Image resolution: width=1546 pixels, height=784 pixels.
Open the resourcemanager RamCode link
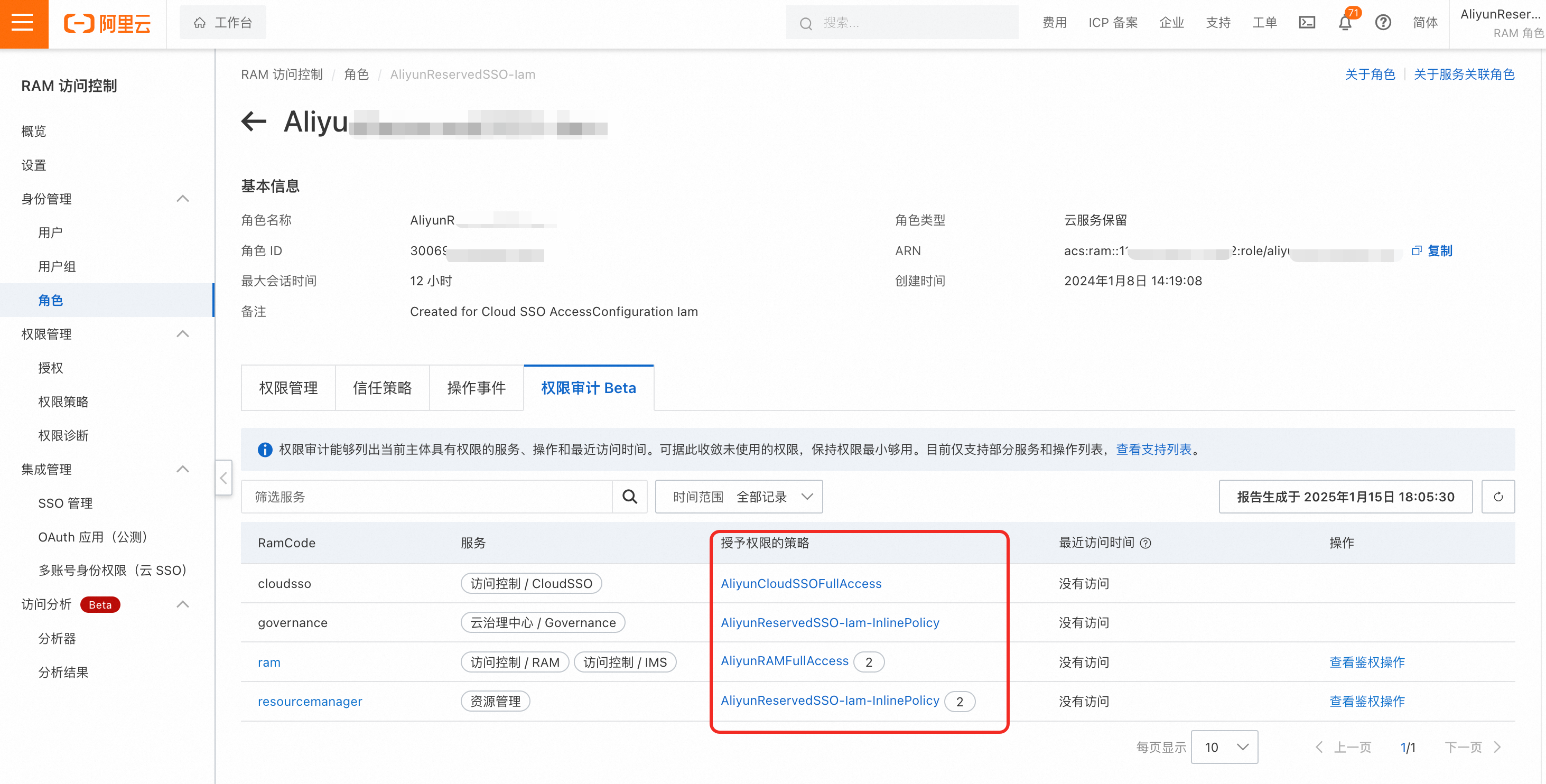310,701
